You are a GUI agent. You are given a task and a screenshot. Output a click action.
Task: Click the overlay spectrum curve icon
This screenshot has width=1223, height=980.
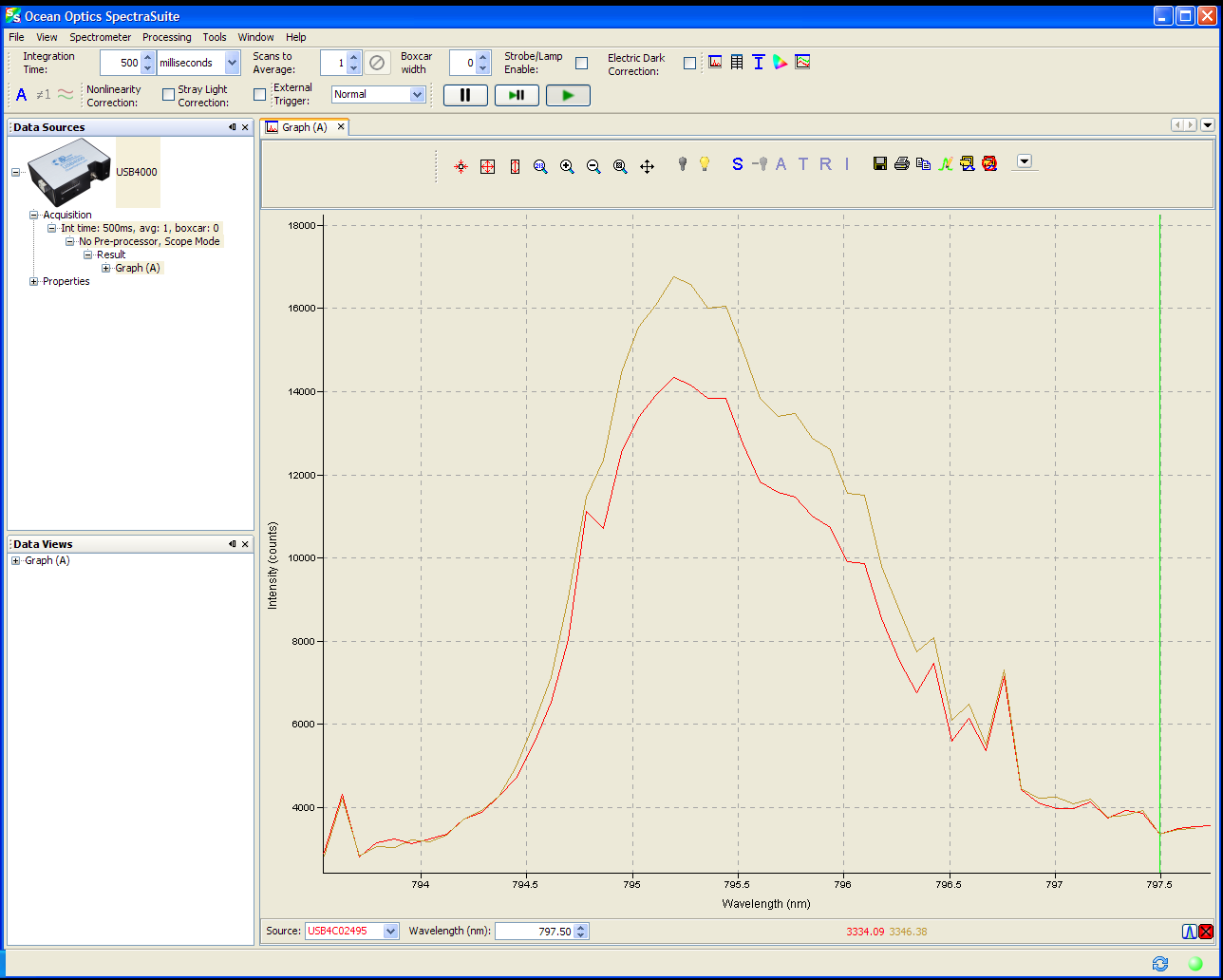(946, 163)
